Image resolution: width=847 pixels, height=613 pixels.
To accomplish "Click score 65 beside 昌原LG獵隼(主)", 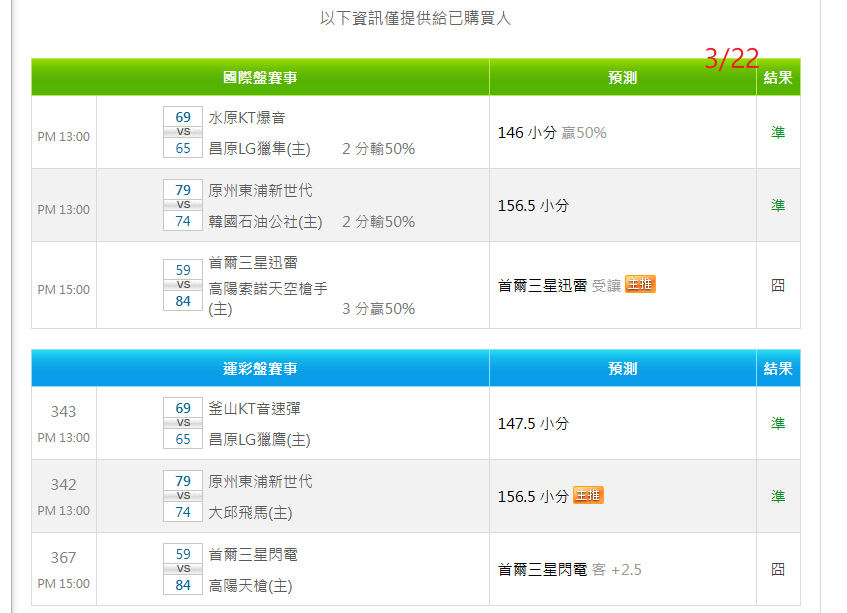I will 183,148.
